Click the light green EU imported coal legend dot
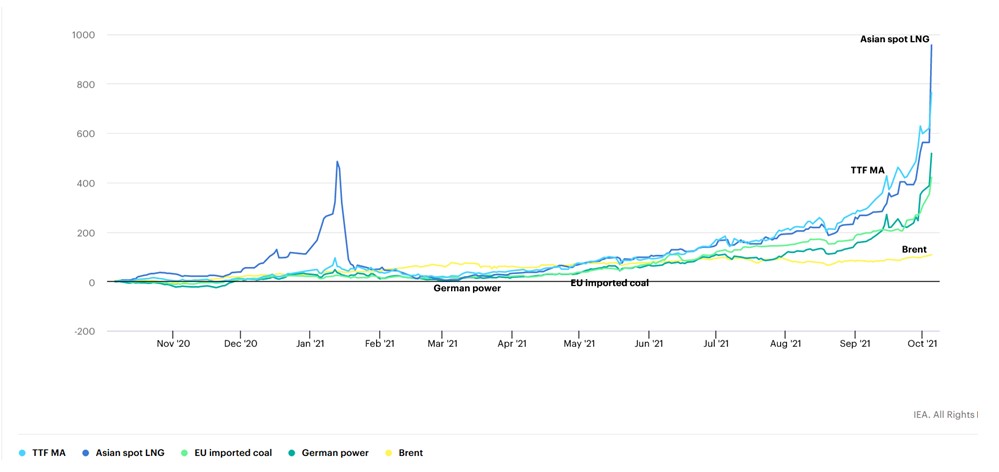This screenshot has height=472, width=999. pyautogui.click(x=187, y=453)
